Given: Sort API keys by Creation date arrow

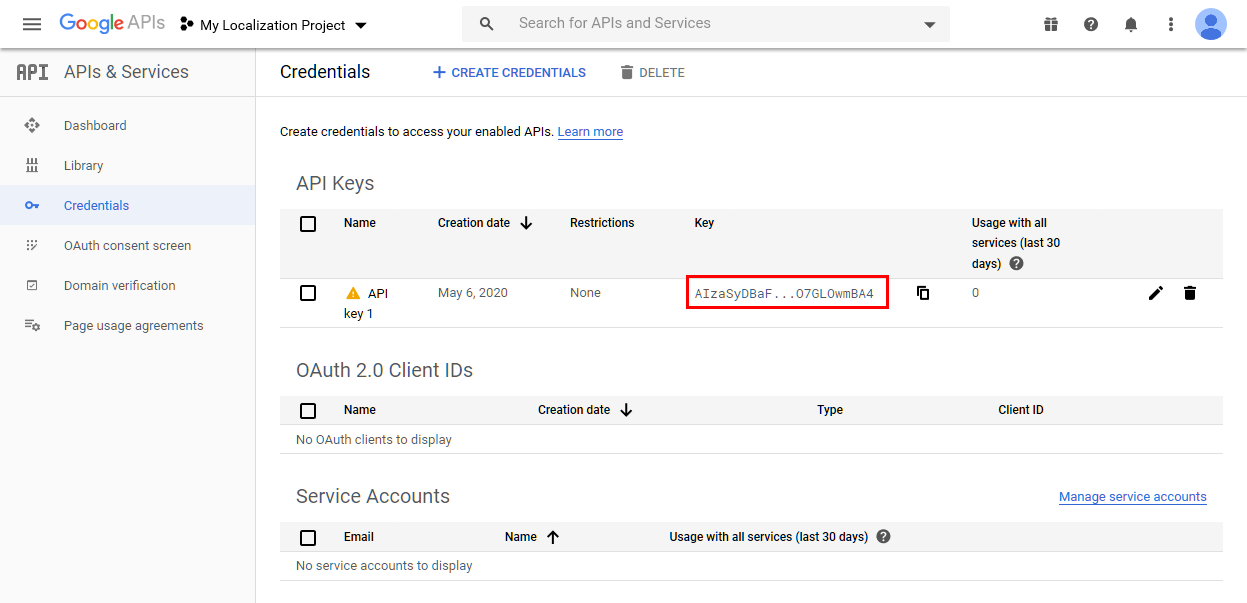Looking at the screenshot, I should tap(526, 223).
